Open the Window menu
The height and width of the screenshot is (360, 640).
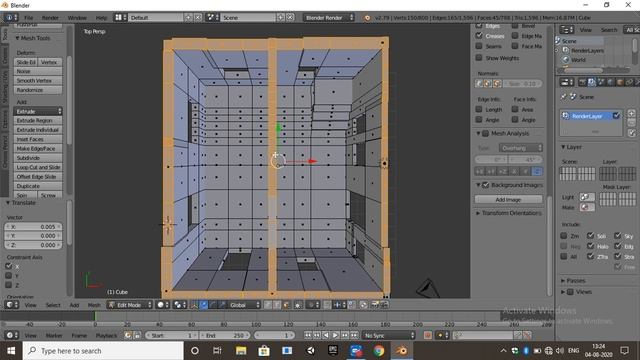(77, 18)
